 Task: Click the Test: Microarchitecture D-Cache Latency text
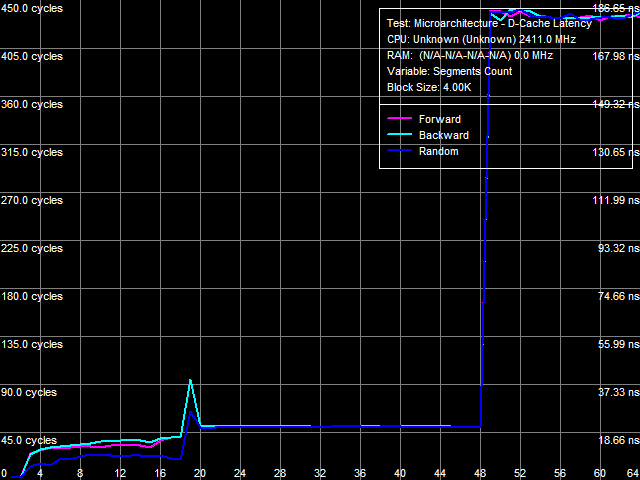pyautogui.click(x=488, y=24)
